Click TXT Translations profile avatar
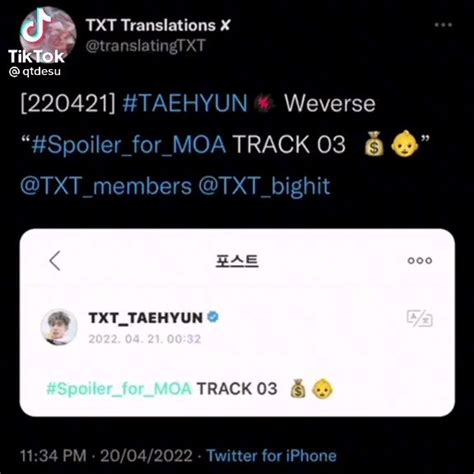Screen dimensions: 474x474 [48, 35]
